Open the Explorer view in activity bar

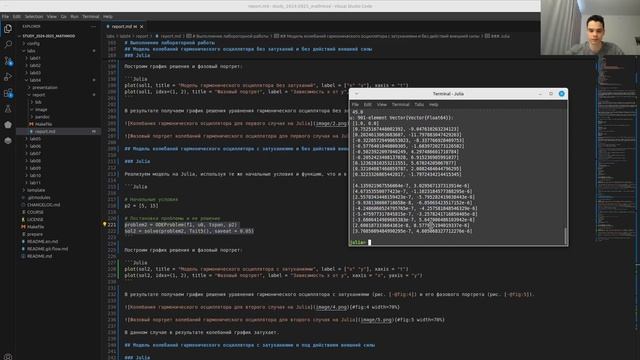click(x=8, y=29)
